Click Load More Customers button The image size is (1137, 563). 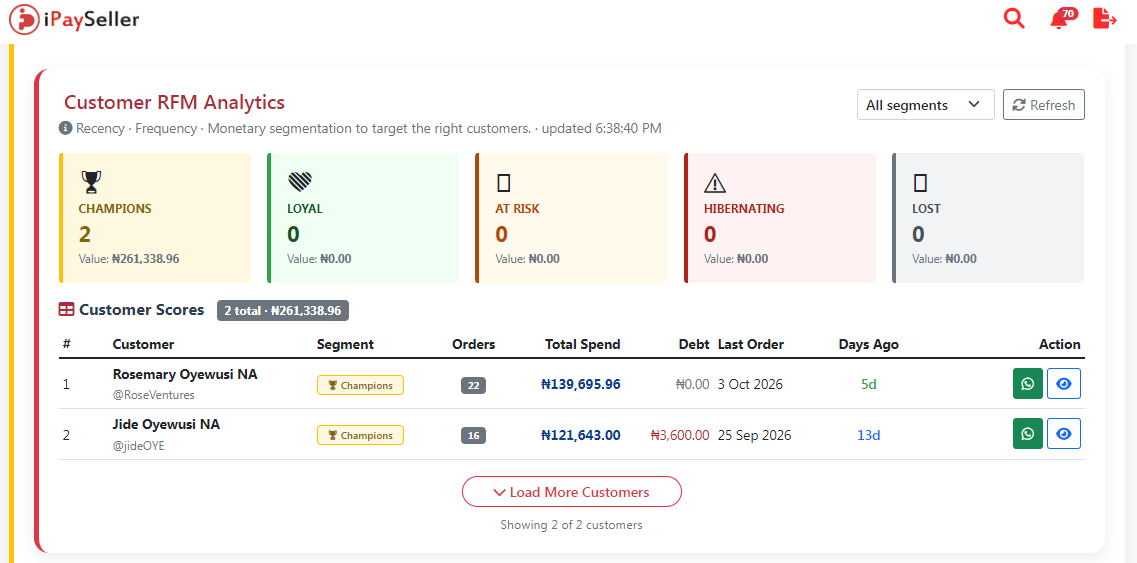click(571, 492)
